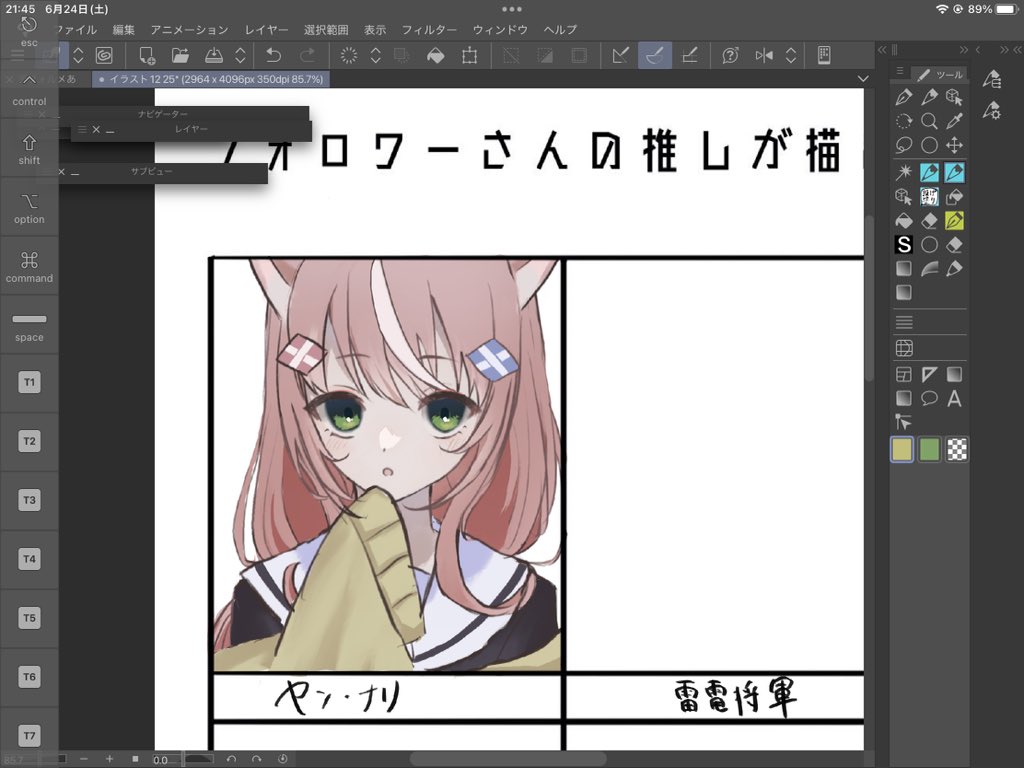The image size is (1024, 768).
Task: Toggle the transparent color checkered swatch
Action: [x=956, y=449]
